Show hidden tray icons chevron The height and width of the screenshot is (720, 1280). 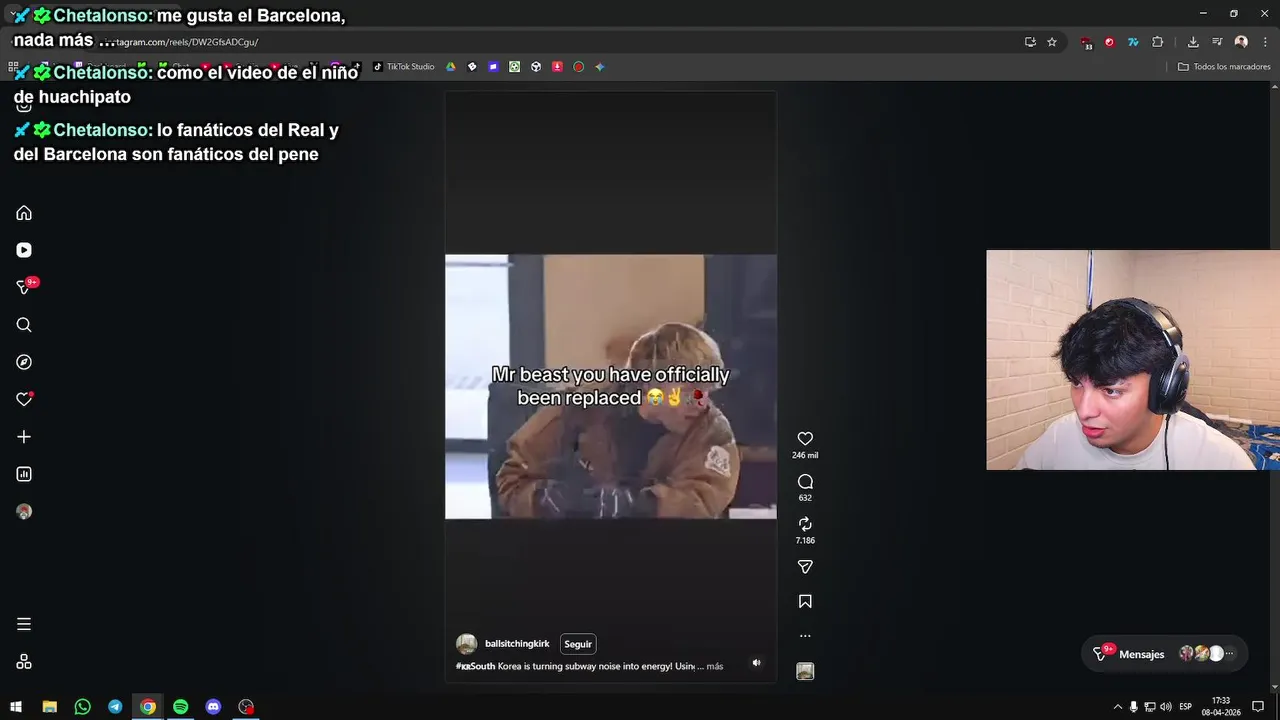(1117, 707)
